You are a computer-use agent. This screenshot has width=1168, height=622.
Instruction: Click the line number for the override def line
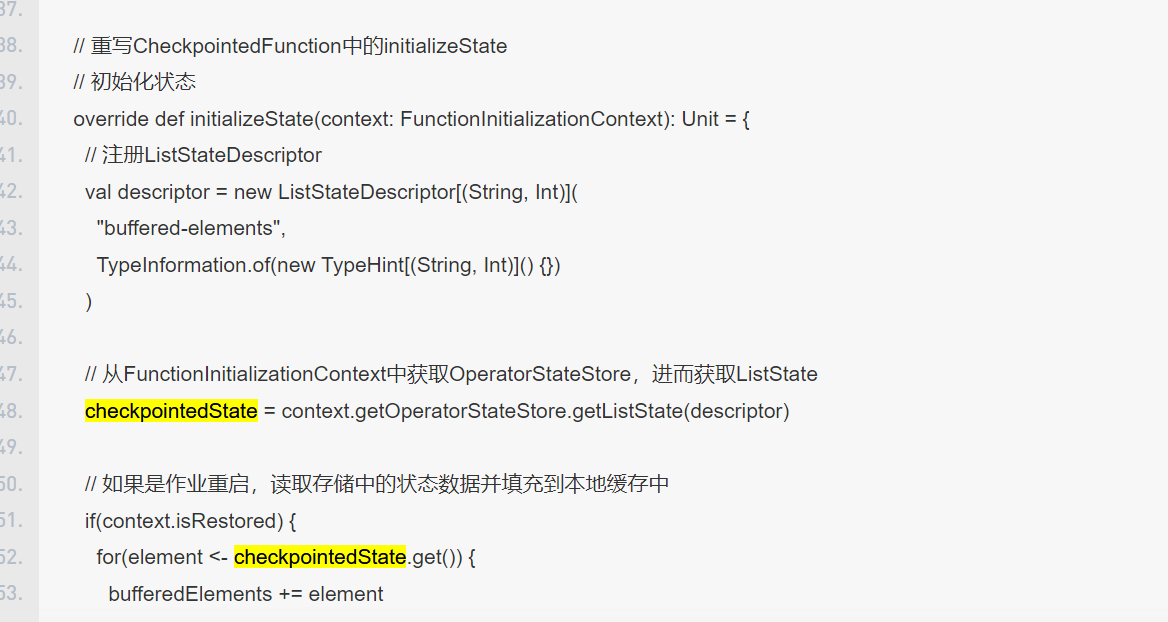tap(11, 119)
